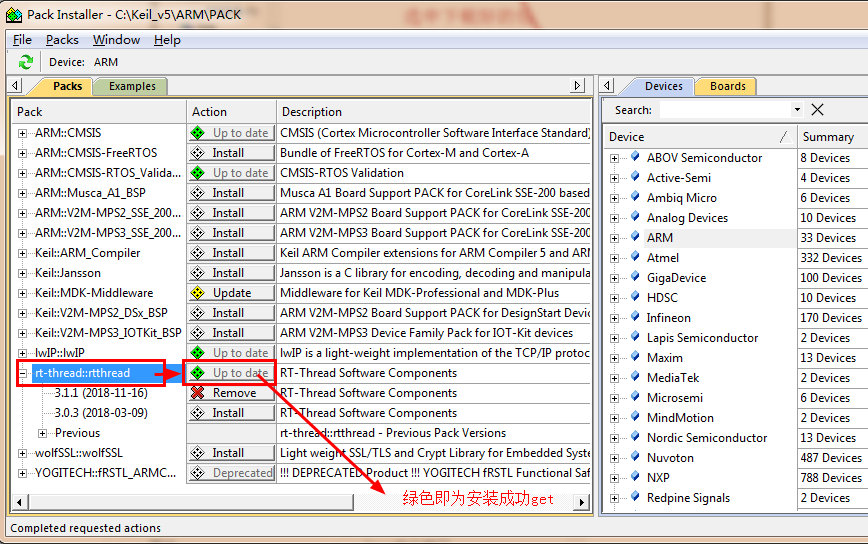Viewport: 868px width, 544px height.
Task: Open the Window menu
Action: click(x=116, y=40)
